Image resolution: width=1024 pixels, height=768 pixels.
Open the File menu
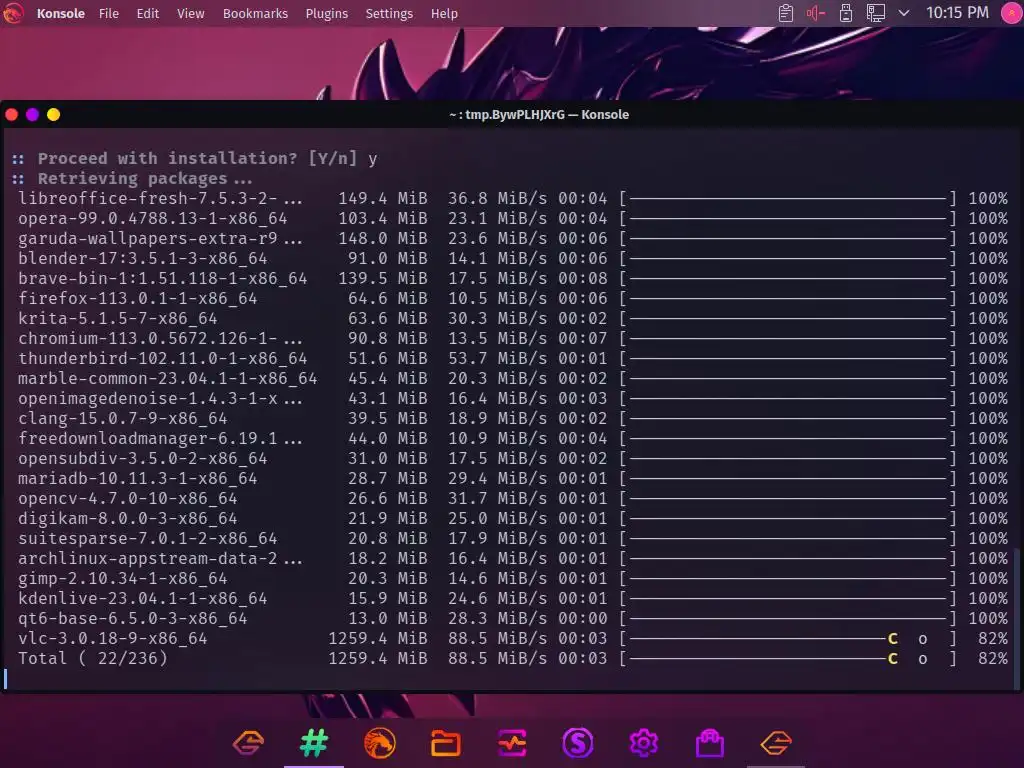[x=108, y=13]
